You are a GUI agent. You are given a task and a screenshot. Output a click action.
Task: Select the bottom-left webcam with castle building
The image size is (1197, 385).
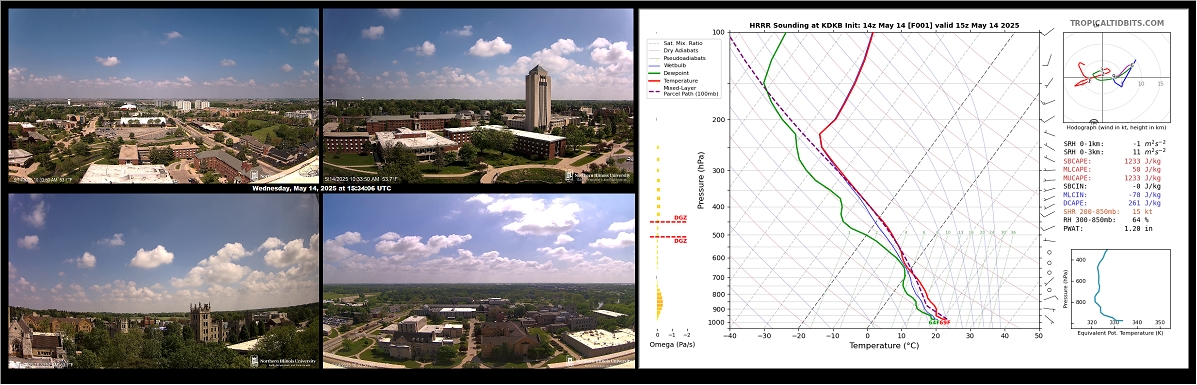tap(163, 281)
